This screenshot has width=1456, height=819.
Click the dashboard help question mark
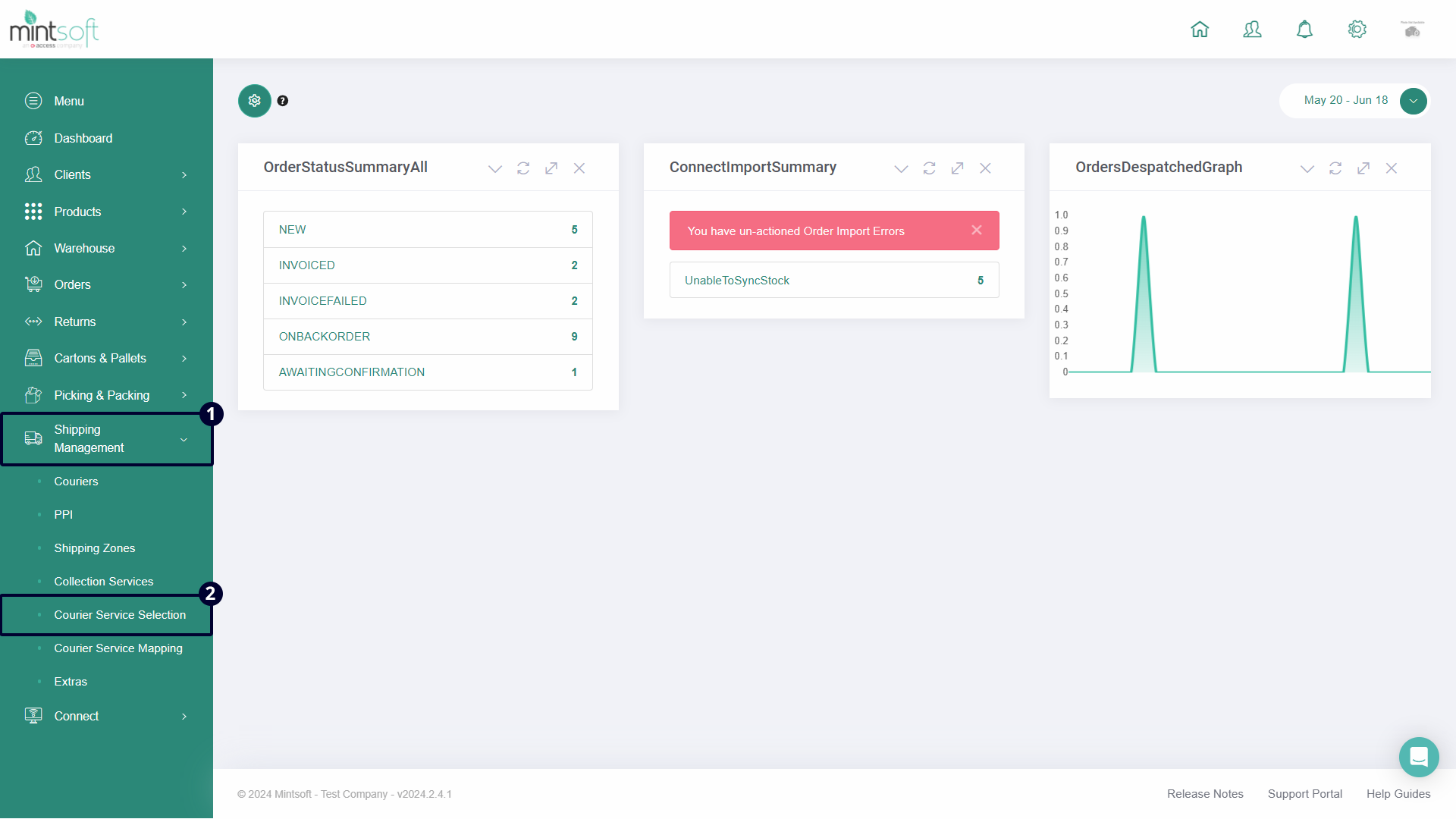click(x=283, y=101)
